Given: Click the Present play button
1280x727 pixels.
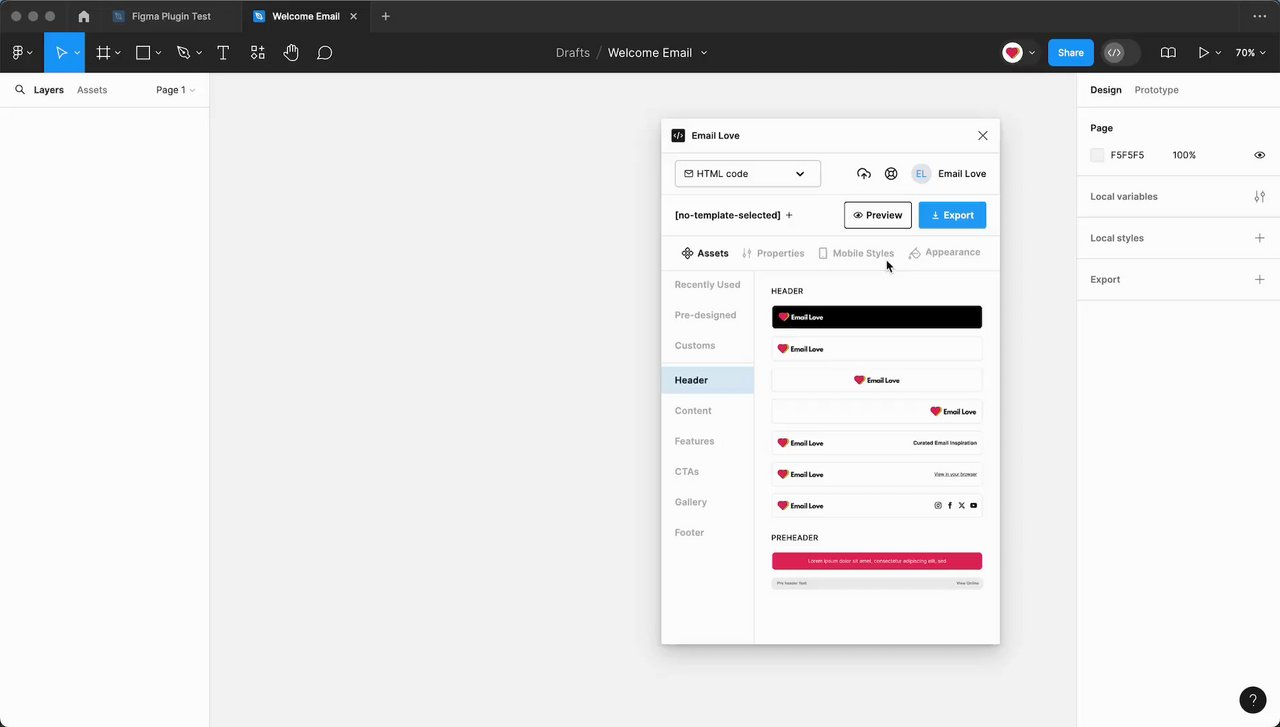Looking at the screenshot, I should coord(1203,53).
